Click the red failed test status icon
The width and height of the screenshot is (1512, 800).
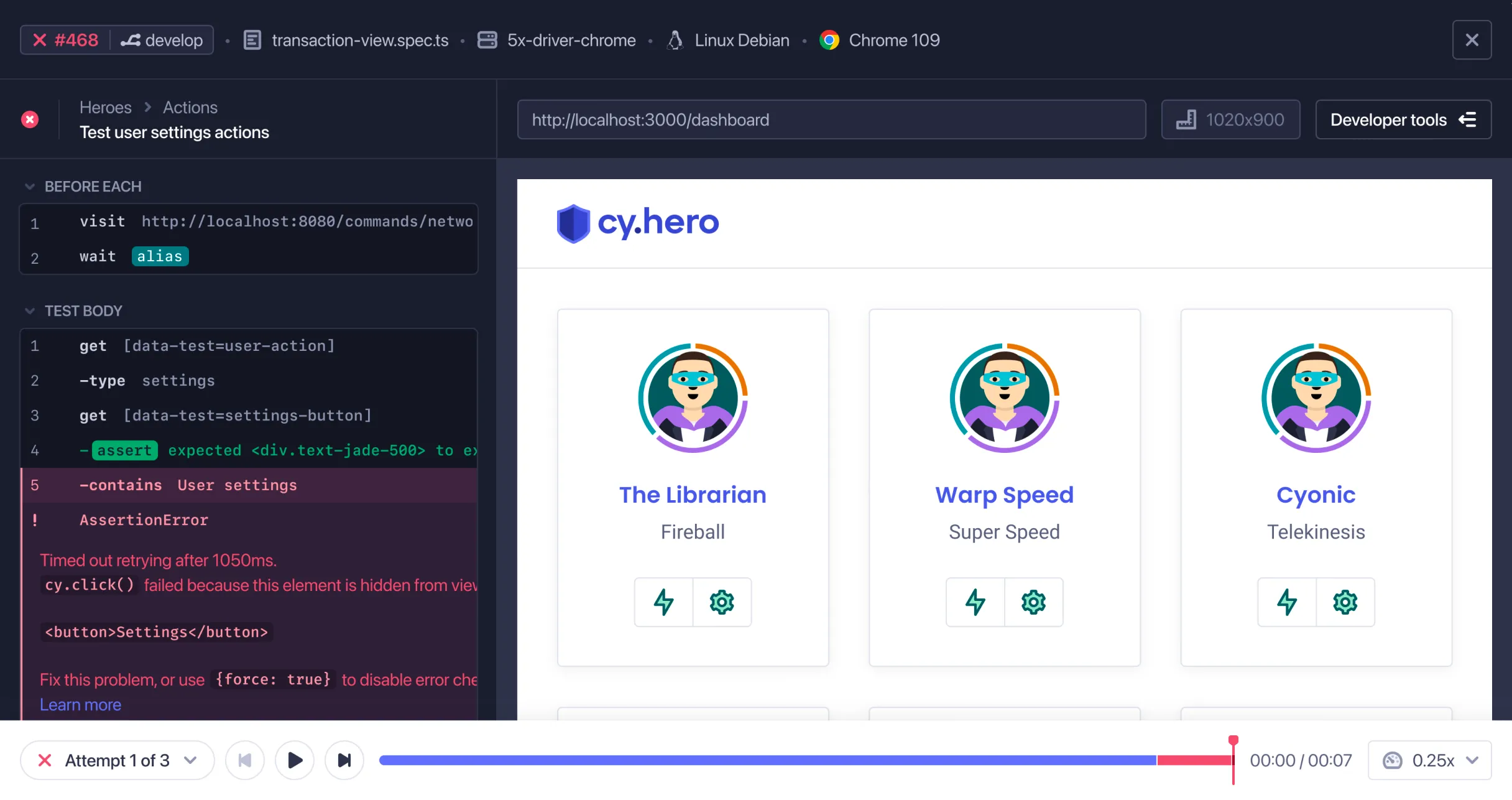pyautogui.click(x=30, y=119)
